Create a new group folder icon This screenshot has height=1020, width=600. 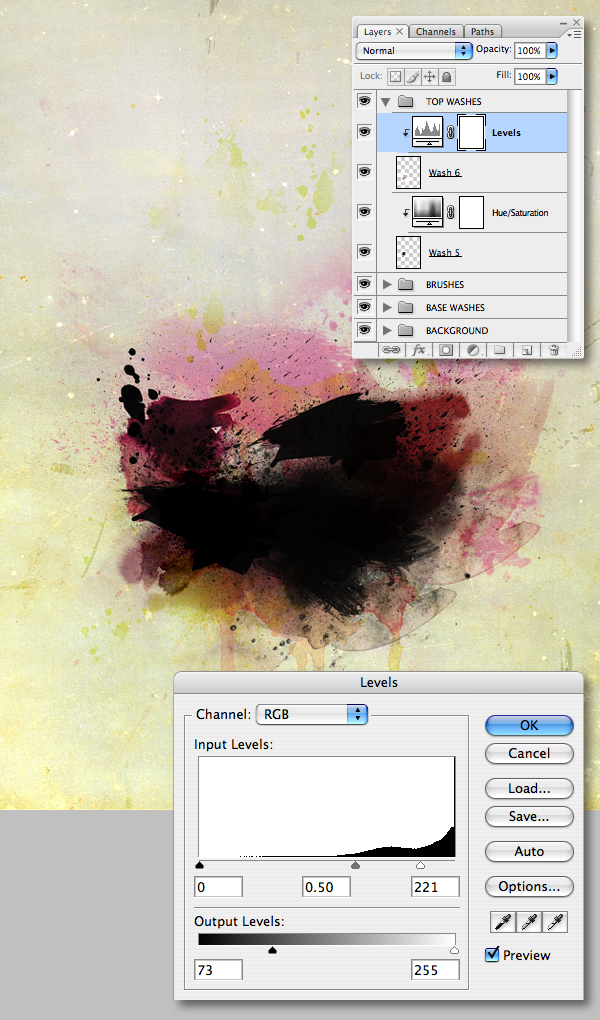tap(500, 350)
